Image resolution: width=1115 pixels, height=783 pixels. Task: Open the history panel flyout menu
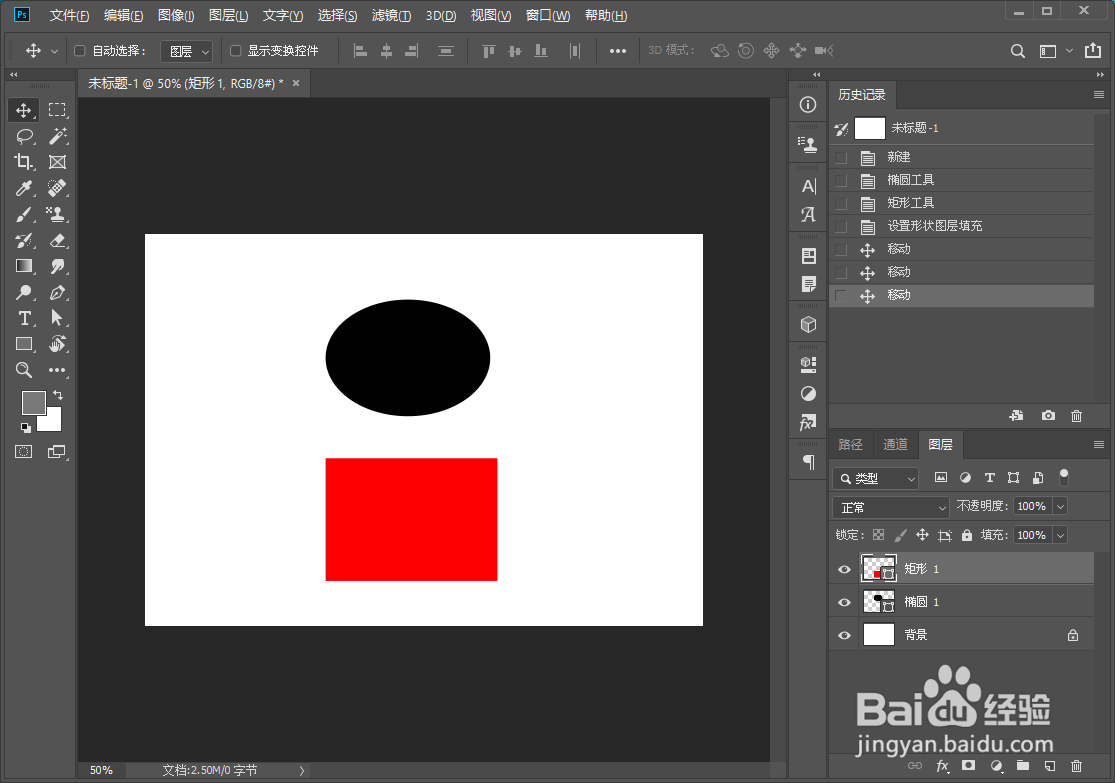[1099, 95]
